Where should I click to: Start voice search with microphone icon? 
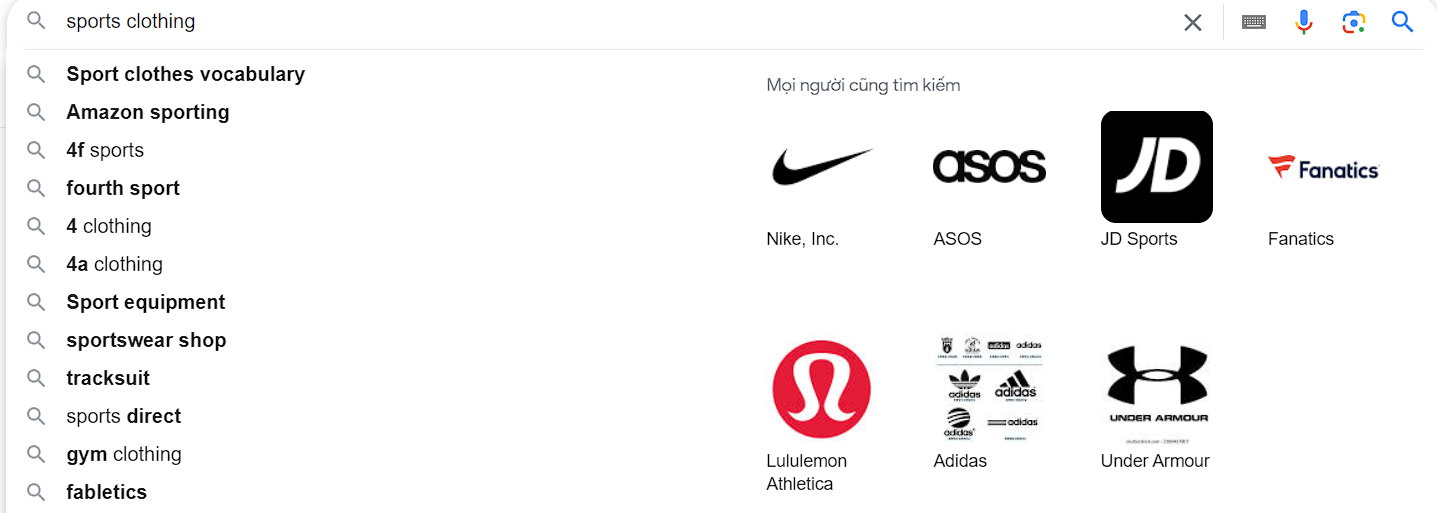pyautogui.click(x=1304, y=22)
